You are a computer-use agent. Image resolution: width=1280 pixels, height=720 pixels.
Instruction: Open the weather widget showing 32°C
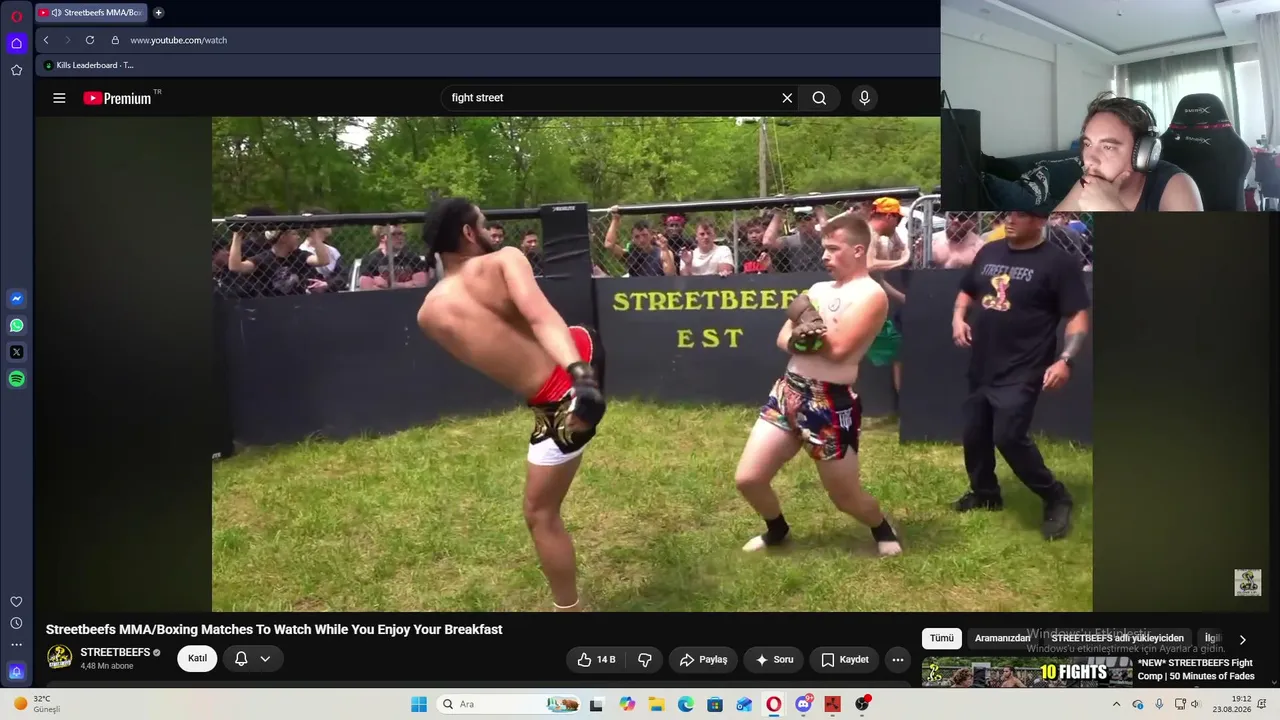[x=37, y=704]
